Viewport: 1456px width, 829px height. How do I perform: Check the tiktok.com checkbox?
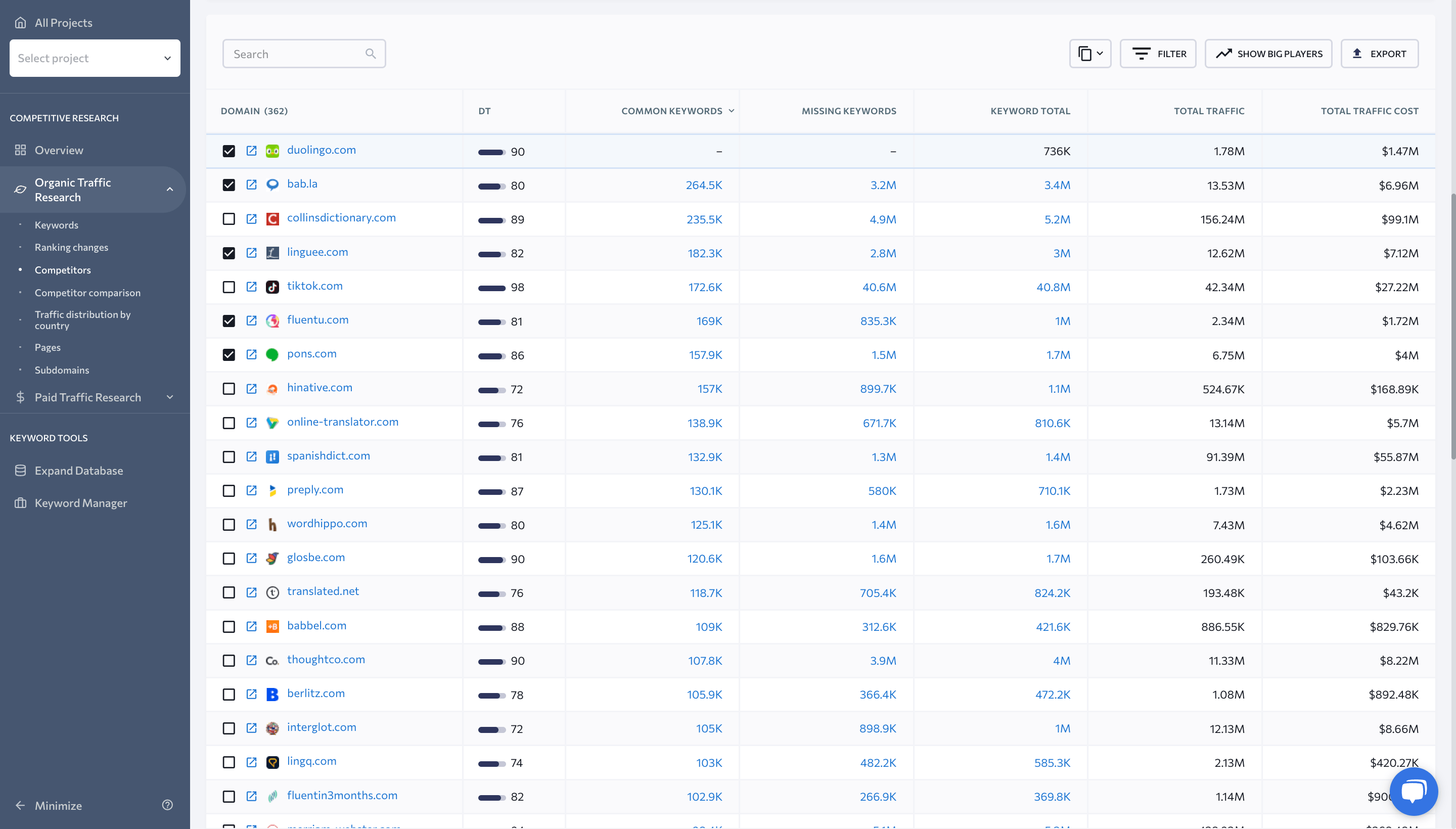point(229,287)
